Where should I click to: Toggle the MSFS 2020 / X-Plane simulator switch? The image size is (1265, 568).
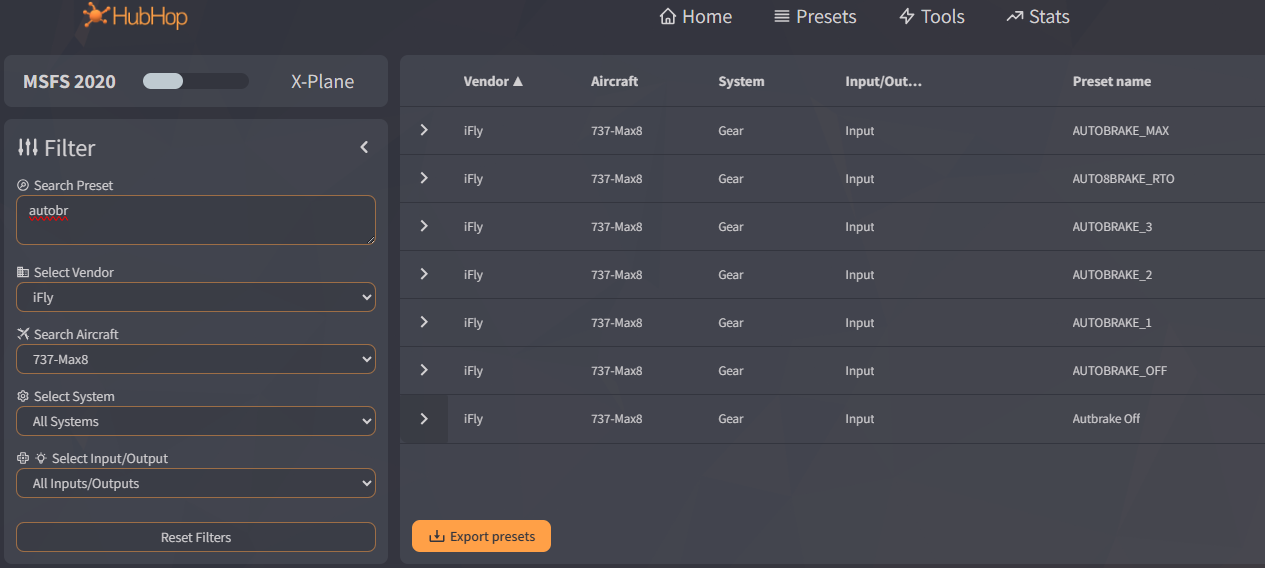point(196,81)
